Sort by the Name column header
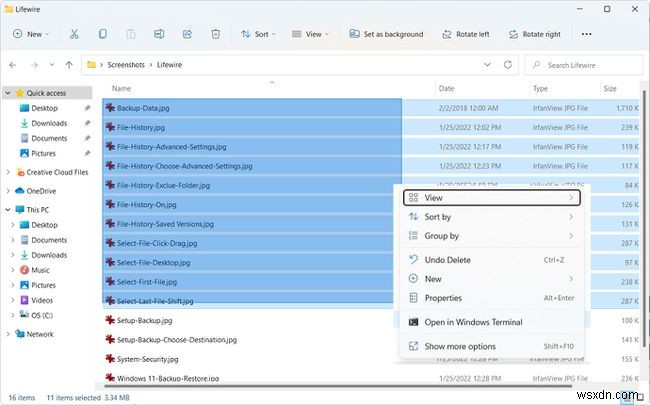 (121, 88)
